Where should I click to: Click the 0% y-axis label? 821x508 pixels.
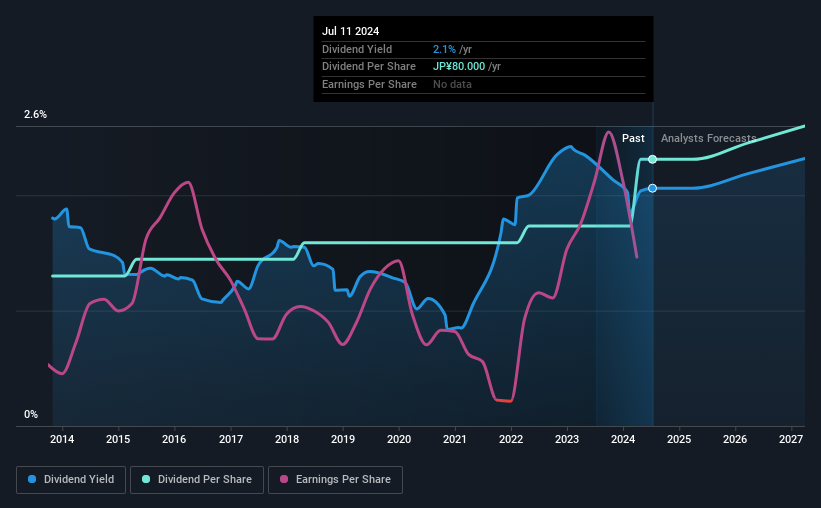point(31,414)
